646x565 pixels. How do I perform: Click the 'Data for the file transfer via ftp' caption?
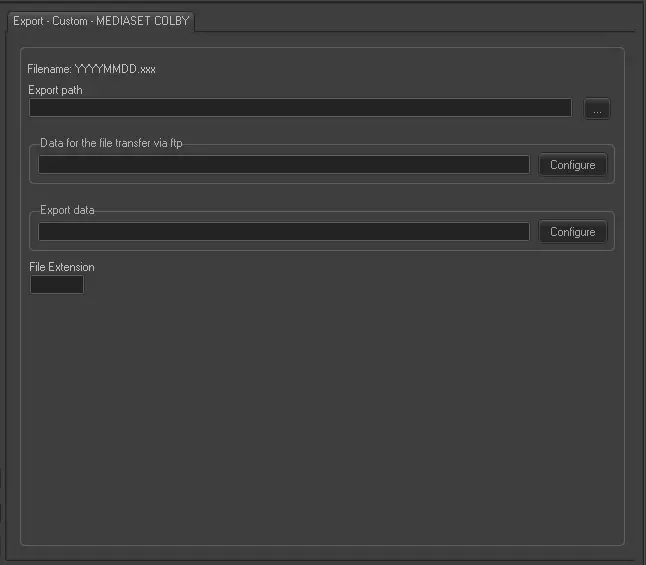point(111,143)
